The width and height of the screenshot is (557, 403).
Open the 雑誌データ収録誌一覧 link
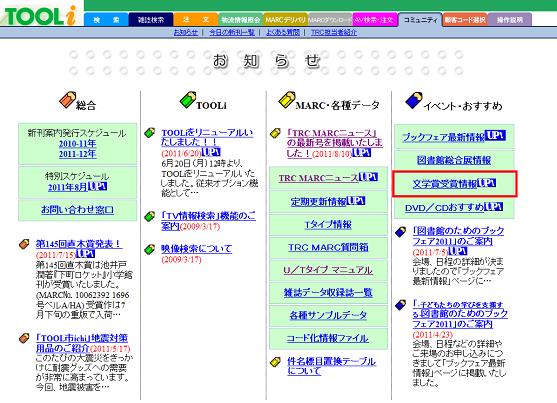(x=328, y=293)
